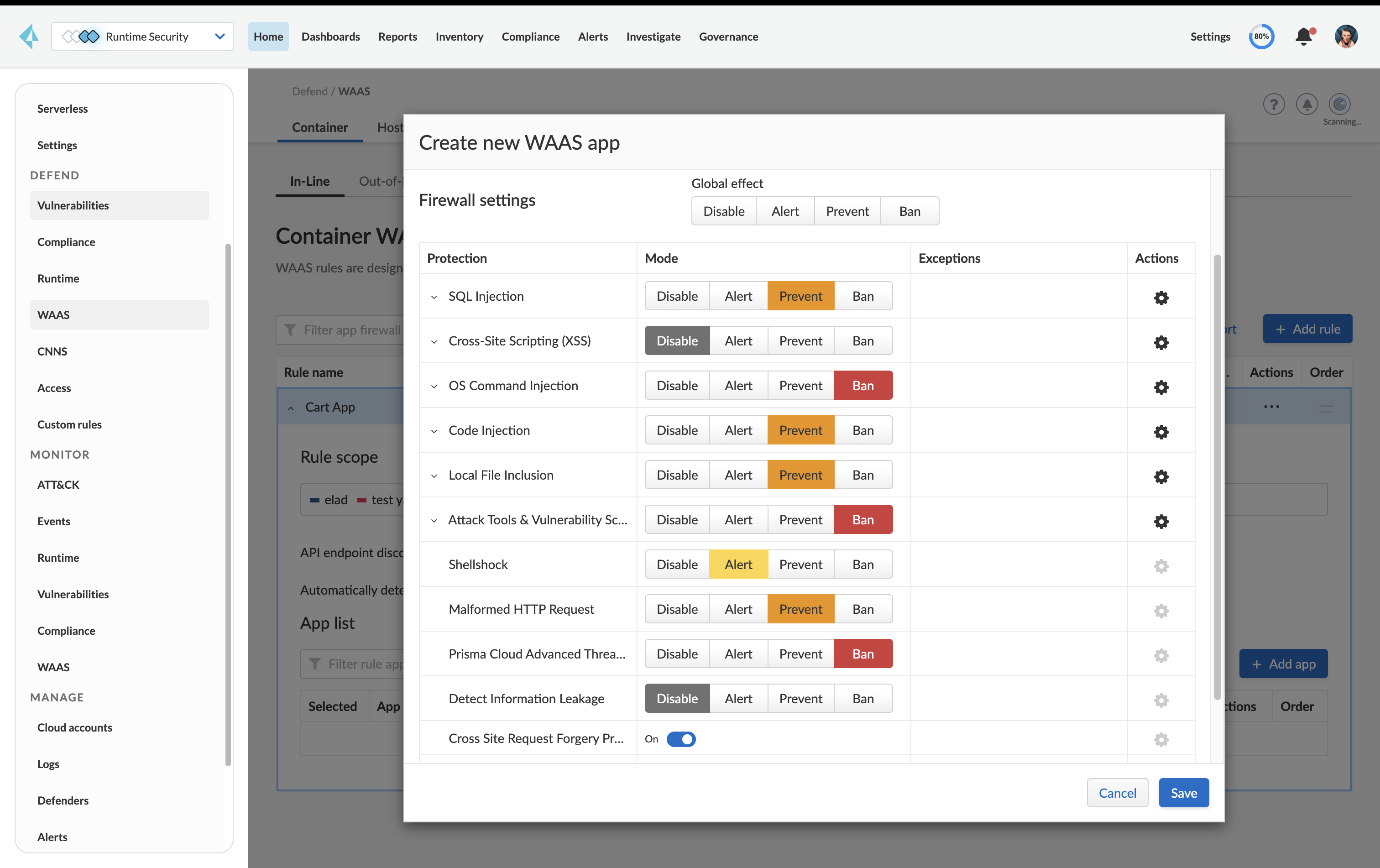Click the Add rule button
Screen dimensions: 1380x868
click(1307, 329)
